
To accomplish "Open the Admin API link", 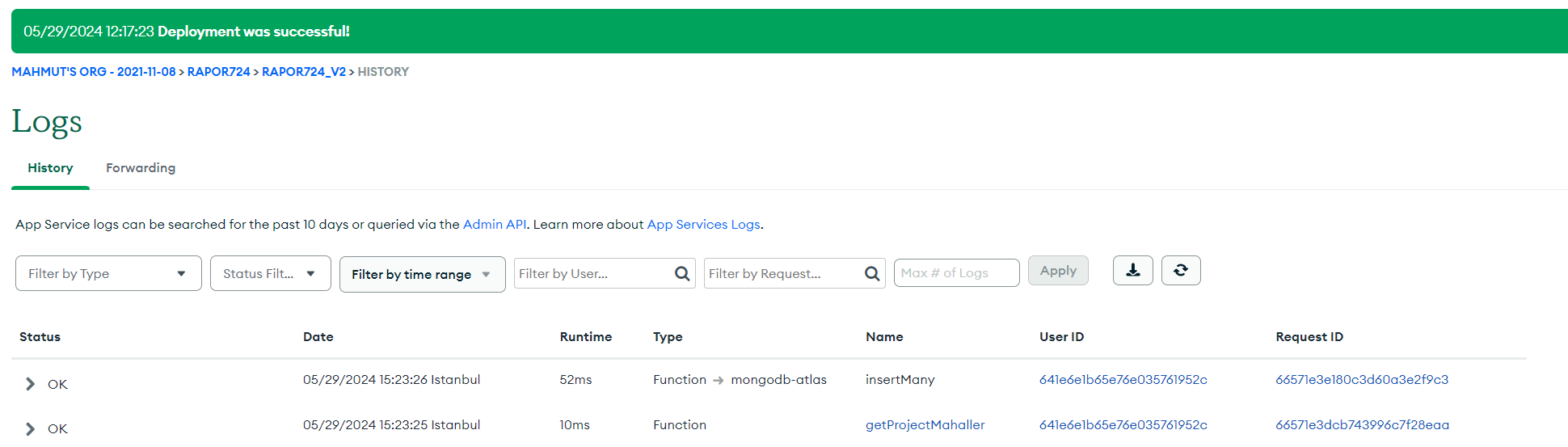I will [x=494, y=225].
